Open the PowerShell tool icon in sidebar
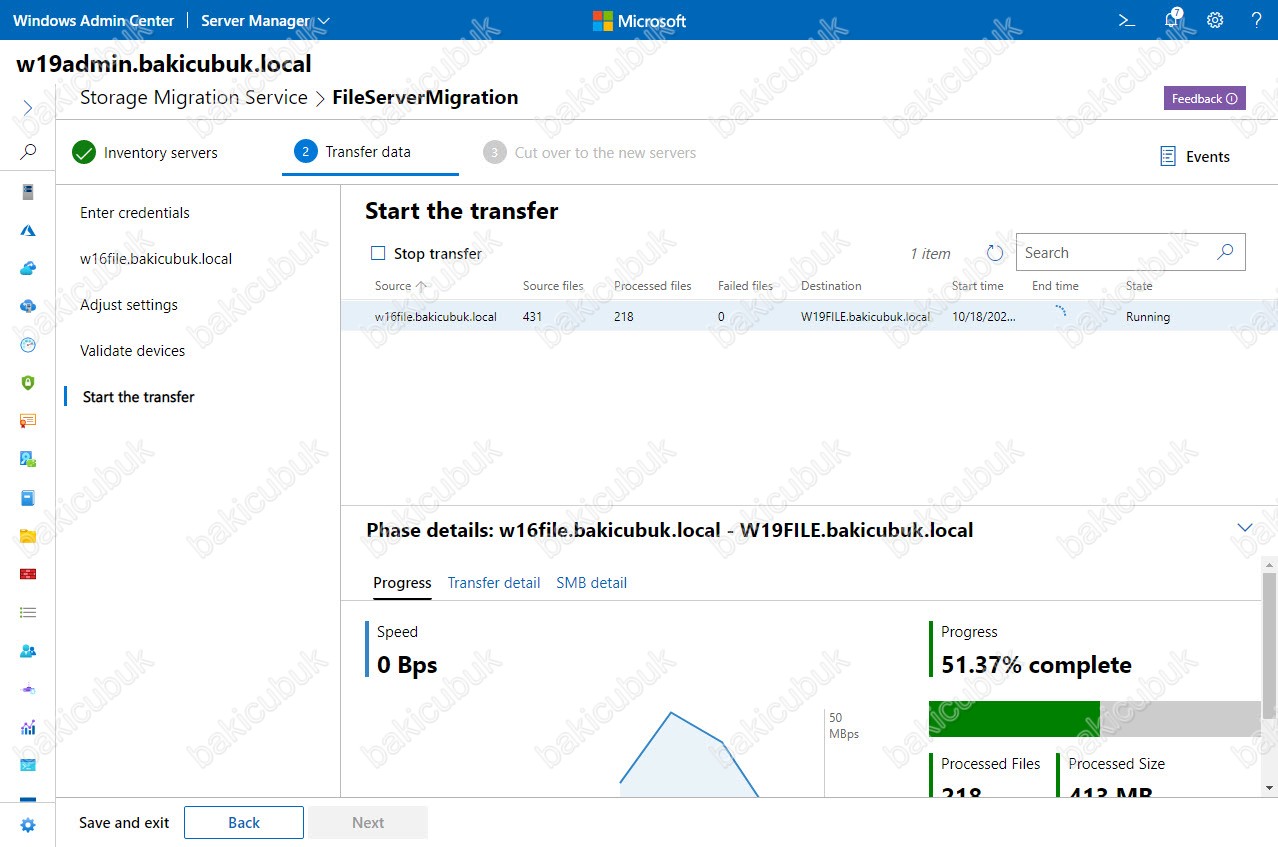This screenshot has height=847, width=1278. click(28, 765)
